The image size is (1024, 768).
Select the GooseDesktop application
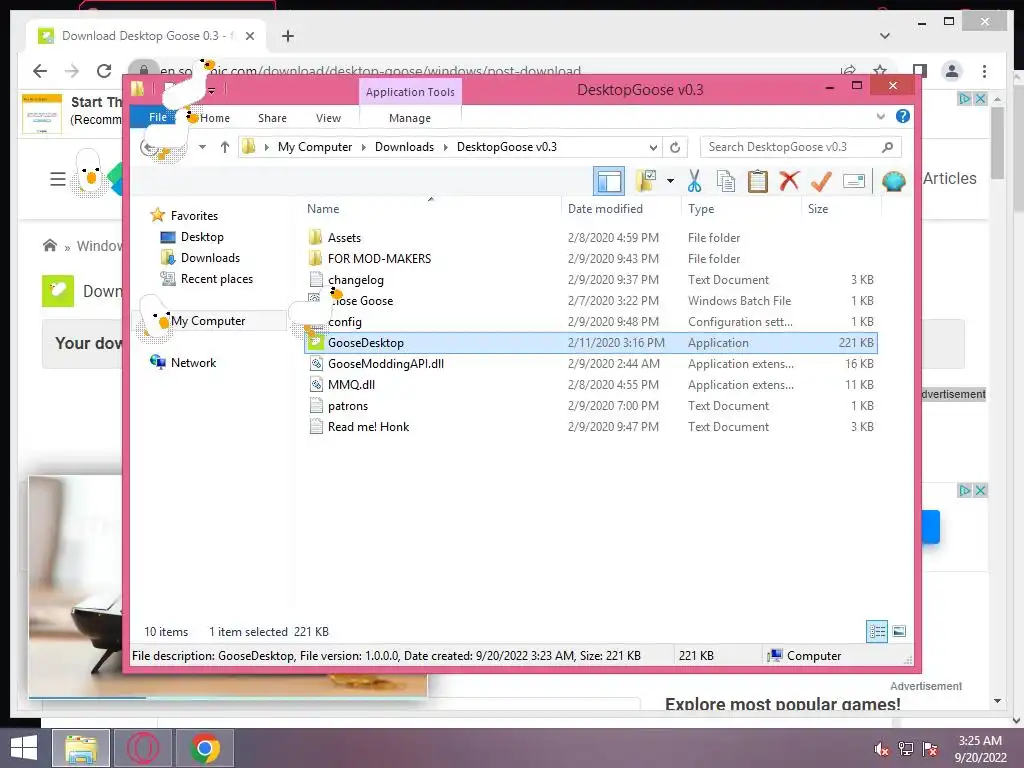tap(591, 343)
